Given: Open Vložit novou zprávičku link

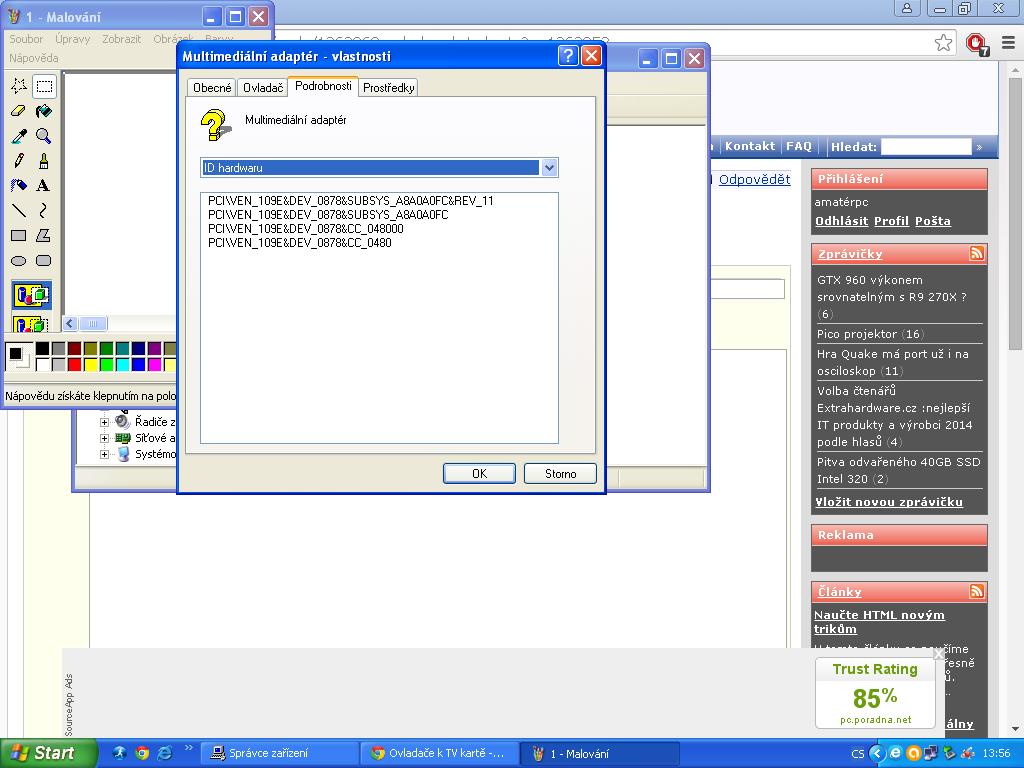Looking at the screenshot, I should pyautogui.click(x=889, y=502).
